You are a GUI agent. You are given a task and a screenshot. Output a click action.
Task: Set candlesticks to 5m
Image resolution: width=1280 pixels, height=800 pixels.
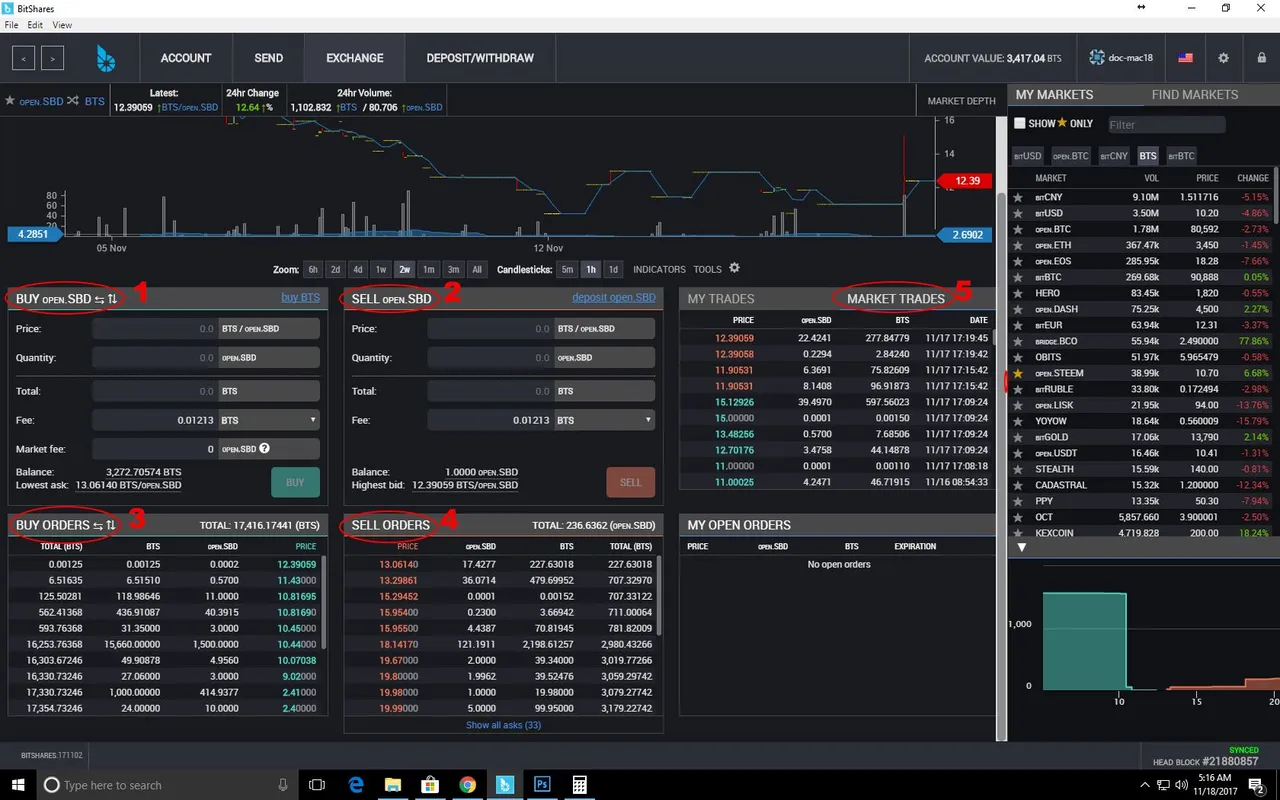pyautogui.click(x=567, y=269)
